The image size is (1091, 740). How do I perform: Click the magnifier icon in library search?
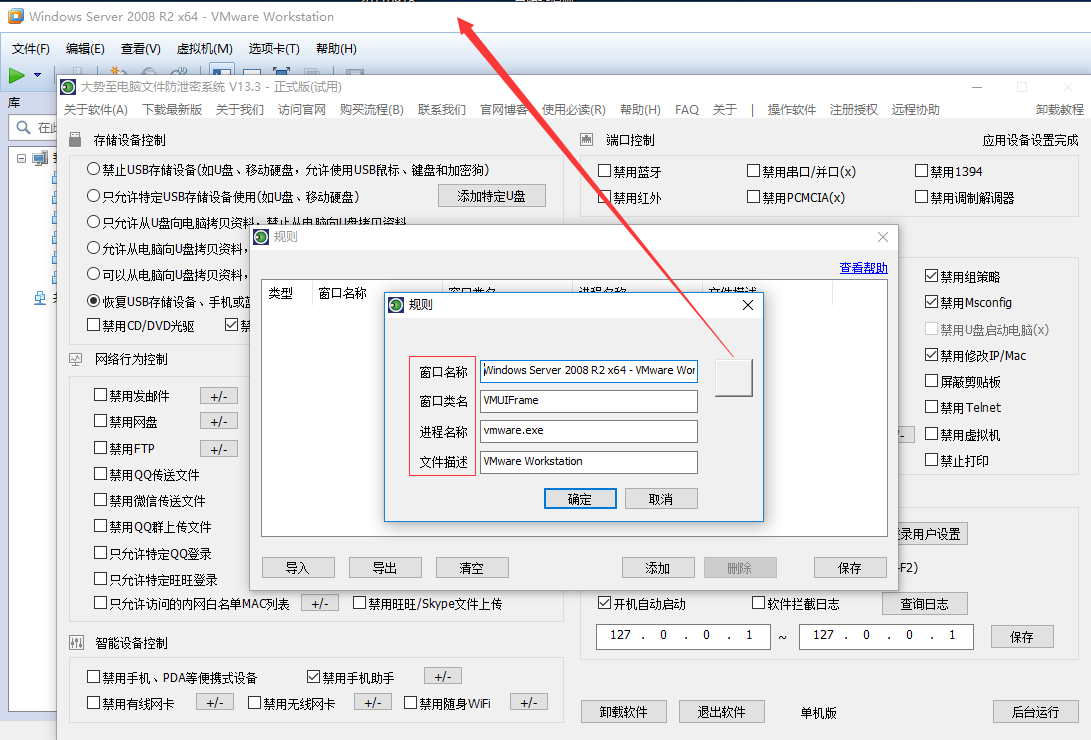click(23, 128)
